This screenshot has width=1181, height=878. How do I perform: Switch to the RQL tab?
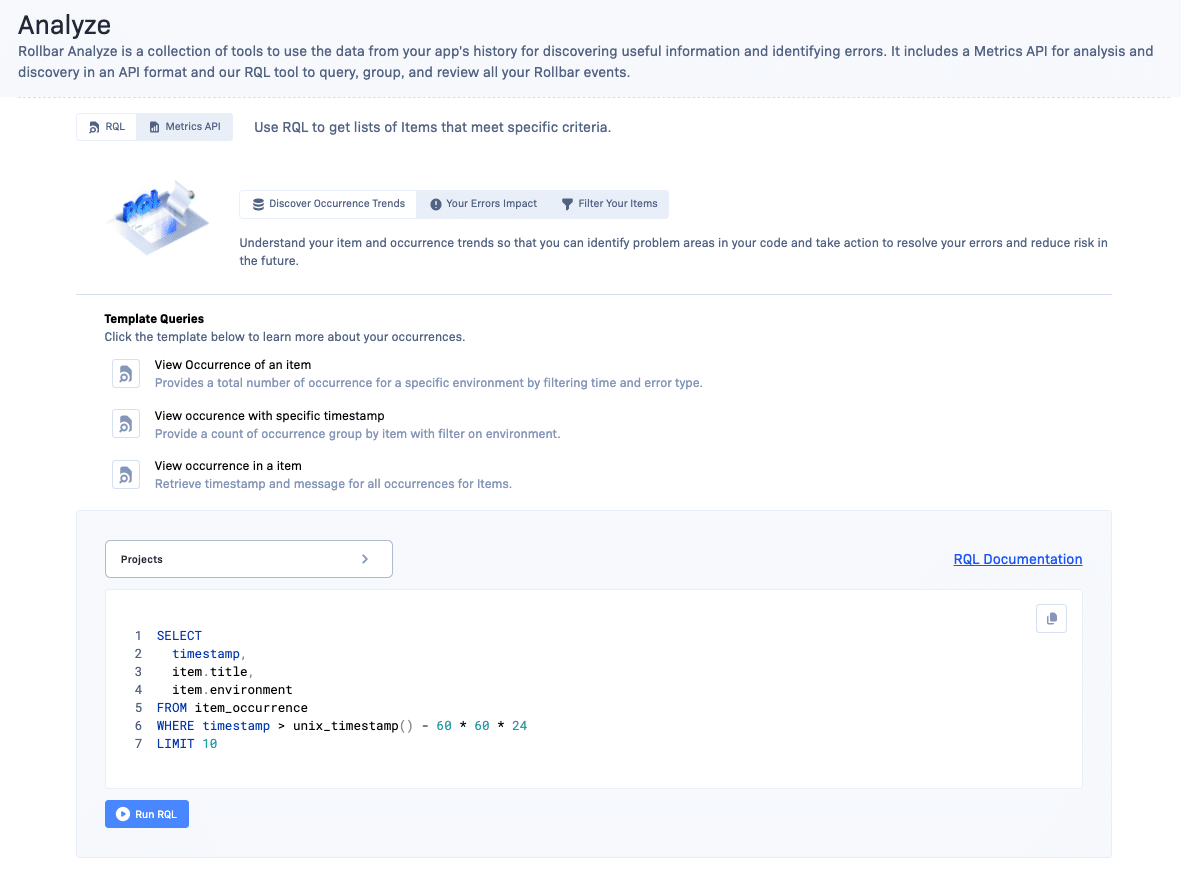coord(107,127)
